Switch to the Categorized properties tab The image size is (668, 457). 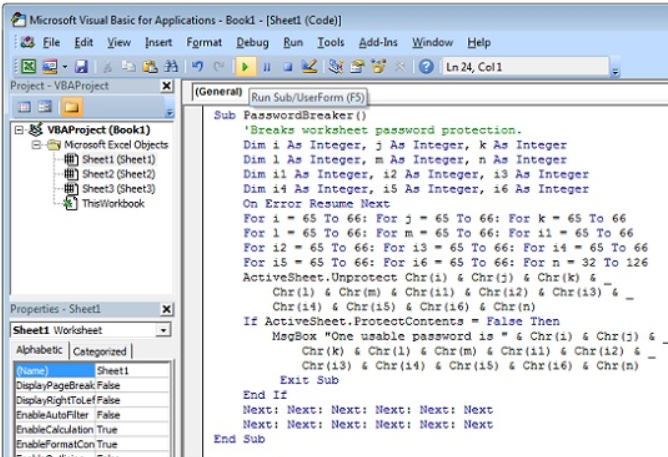pos(101,351)
